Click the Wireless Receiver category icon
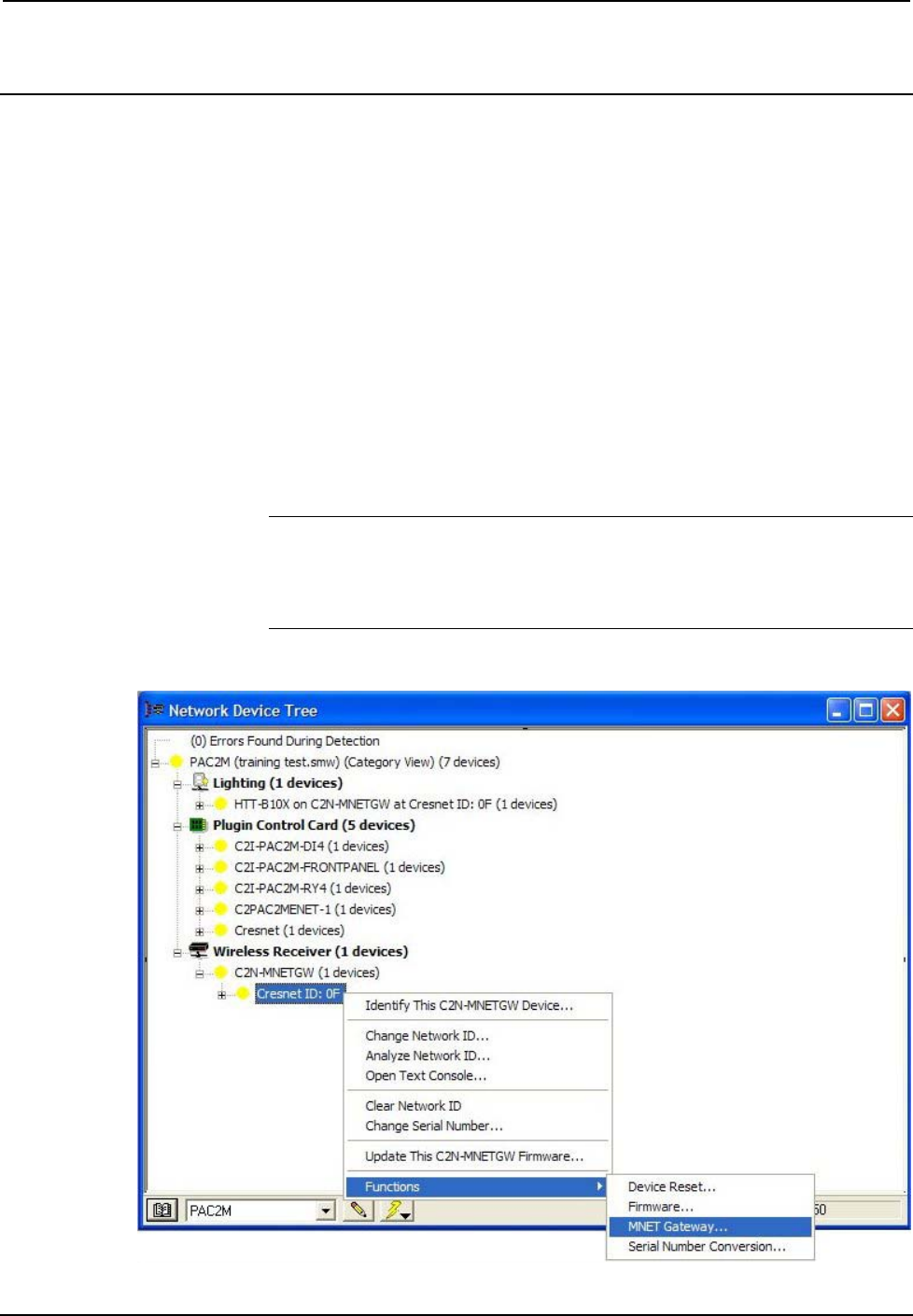 (198, 951)
